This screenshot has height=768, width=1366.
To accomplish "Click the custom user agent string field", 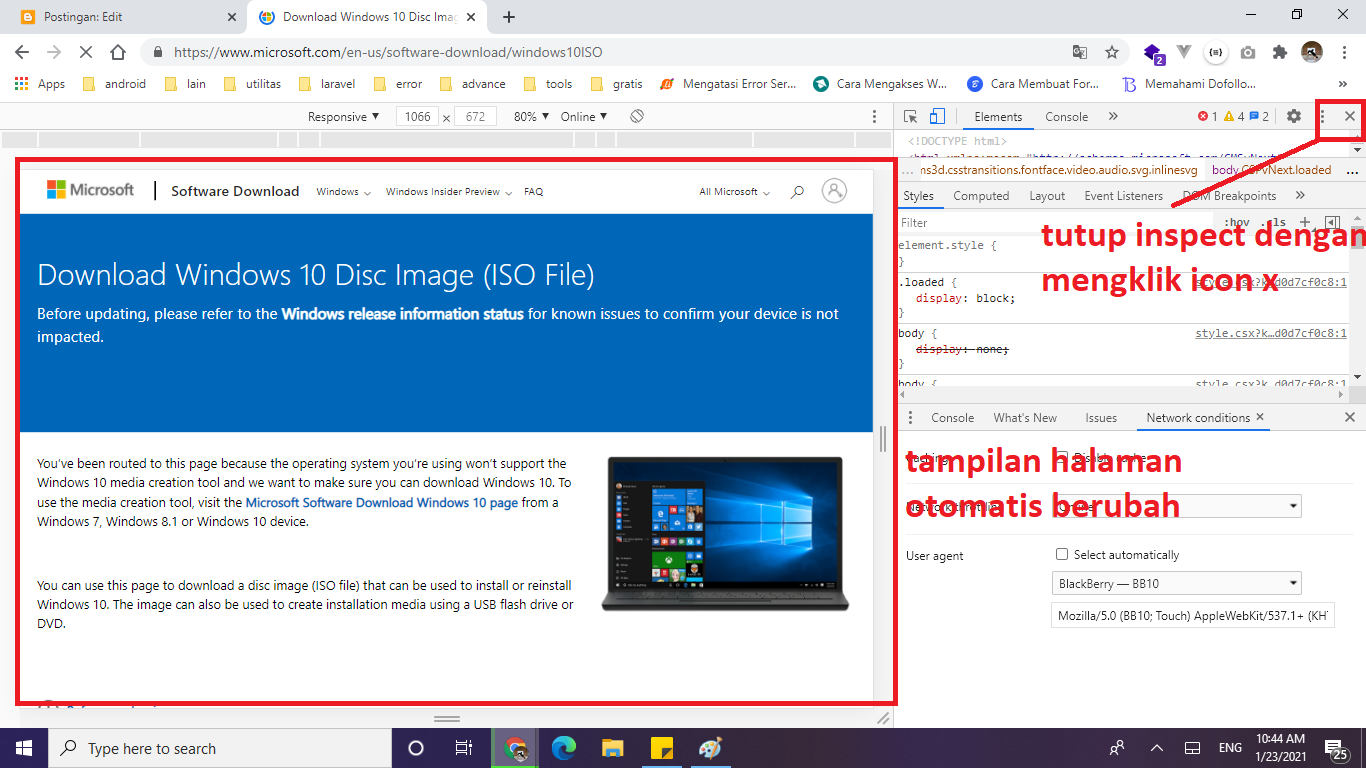I will [1193, 615].
